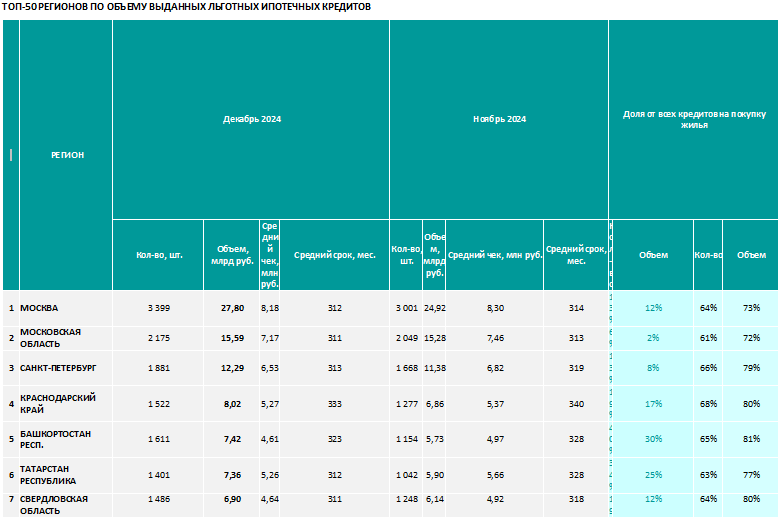Click Bashkortostan December count '1 611'
This screenshot has height=520, width=779.
[x=159, y=440]
